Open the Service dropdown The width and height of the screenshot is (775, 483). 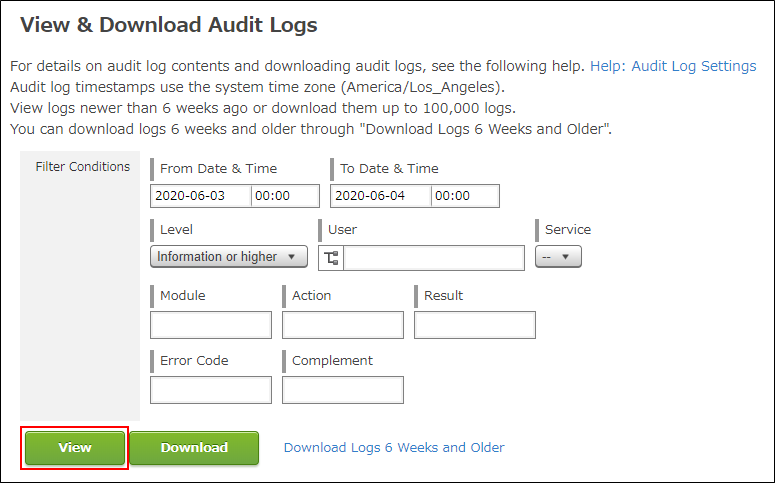pyautogui.click(x=558, y=257)
